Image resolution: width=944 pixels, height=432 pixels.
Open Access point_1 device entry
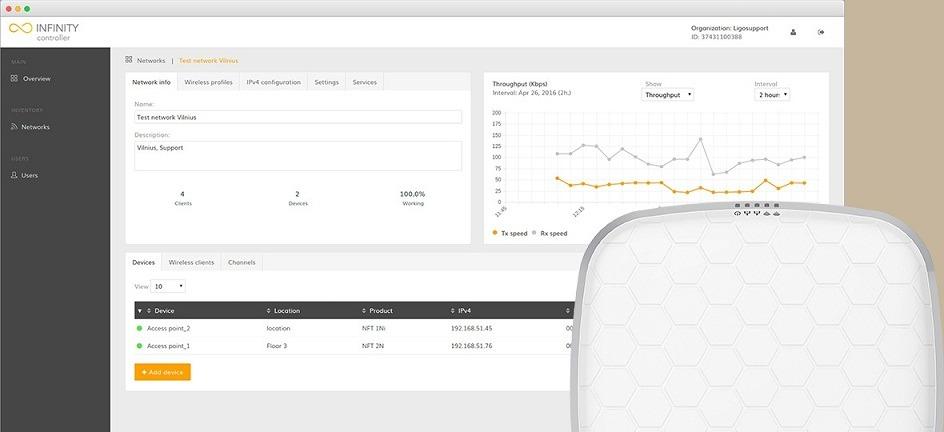tap(168, 346)
